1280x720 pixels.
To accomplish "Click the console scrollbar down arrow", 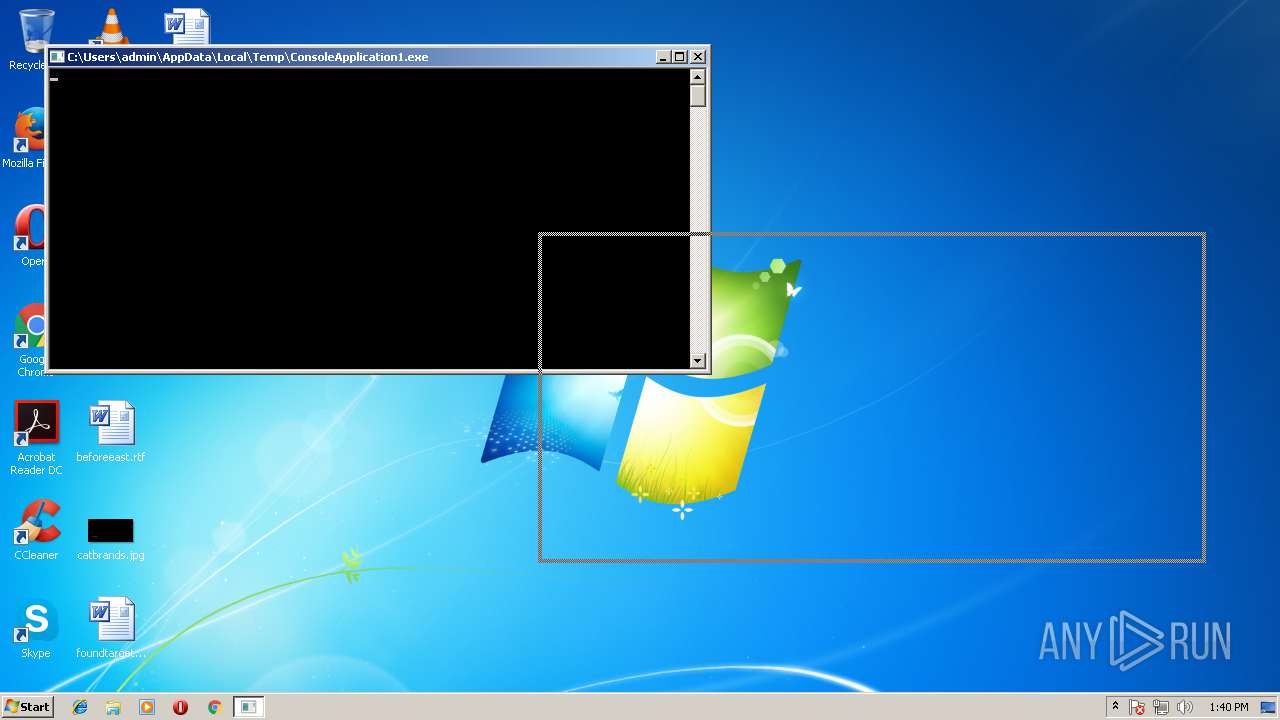I will [698, 361].
